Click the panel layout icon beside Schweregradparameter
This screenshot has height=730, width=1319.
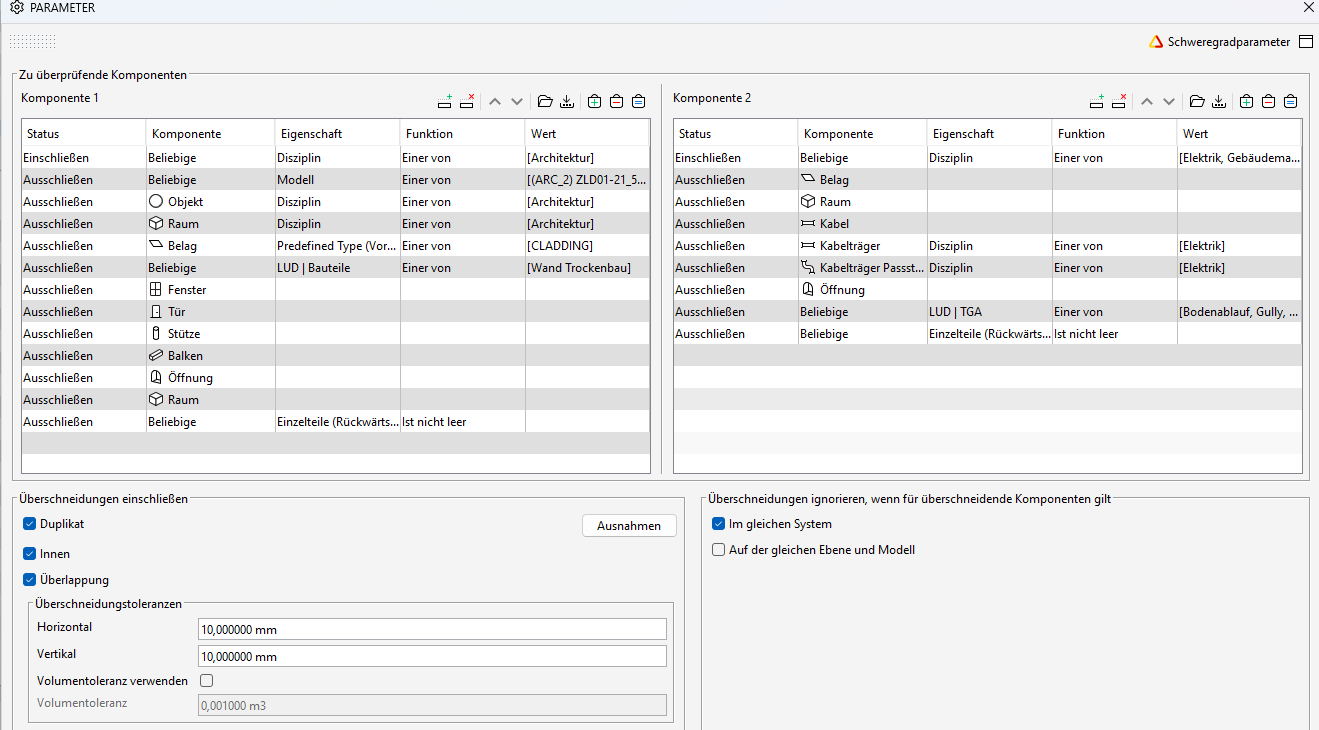pyautogui.click(x=1306, y=42)
